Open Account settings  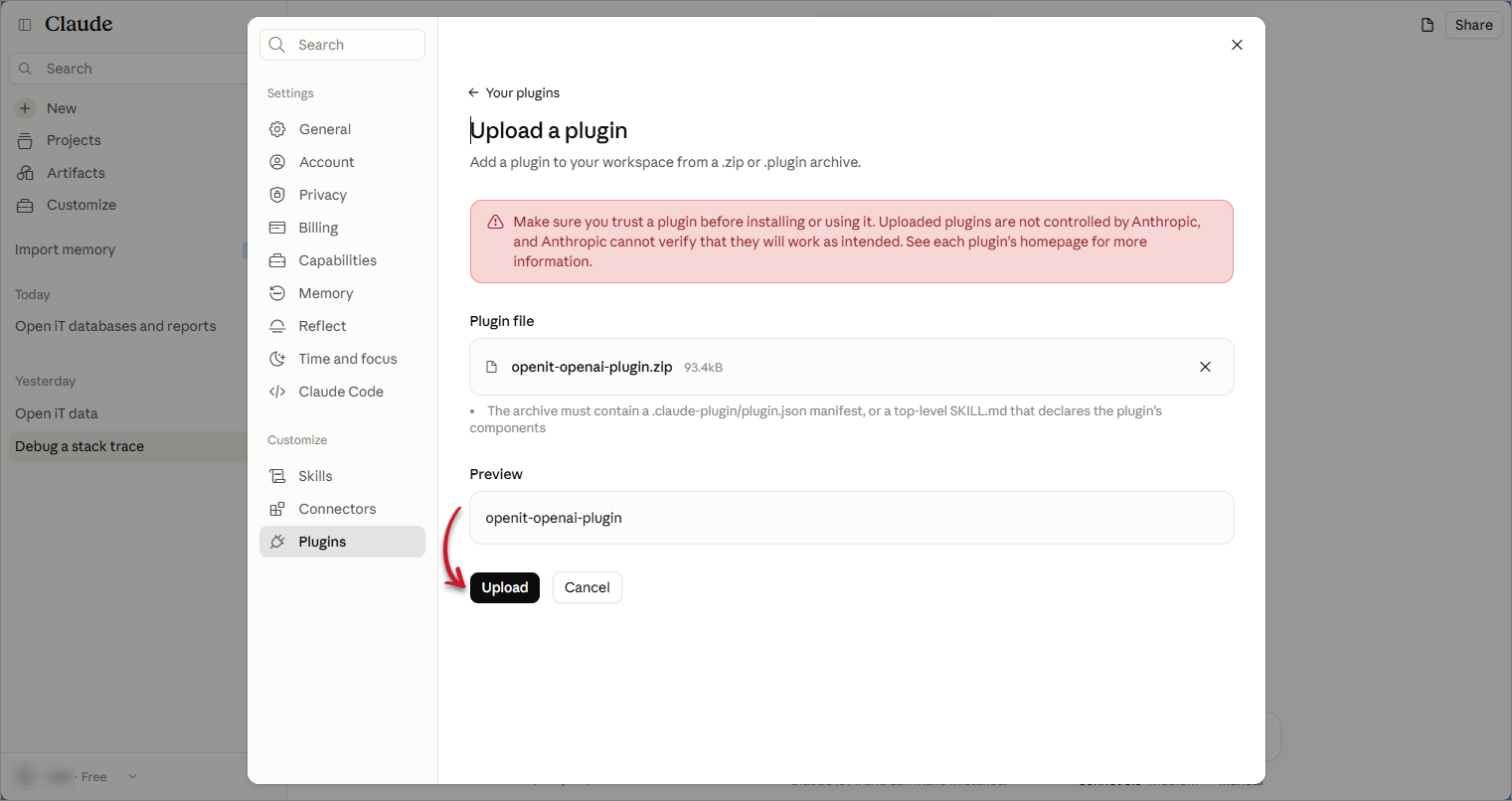point(342,162)
